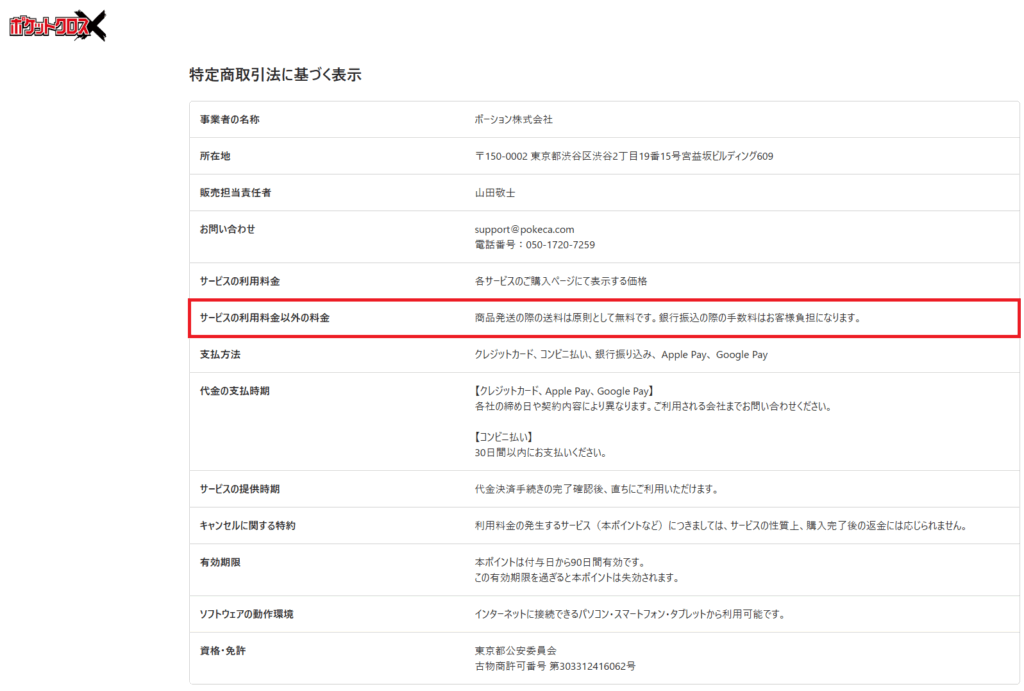Click the ポケットクロス logo

tap(56, 25)
